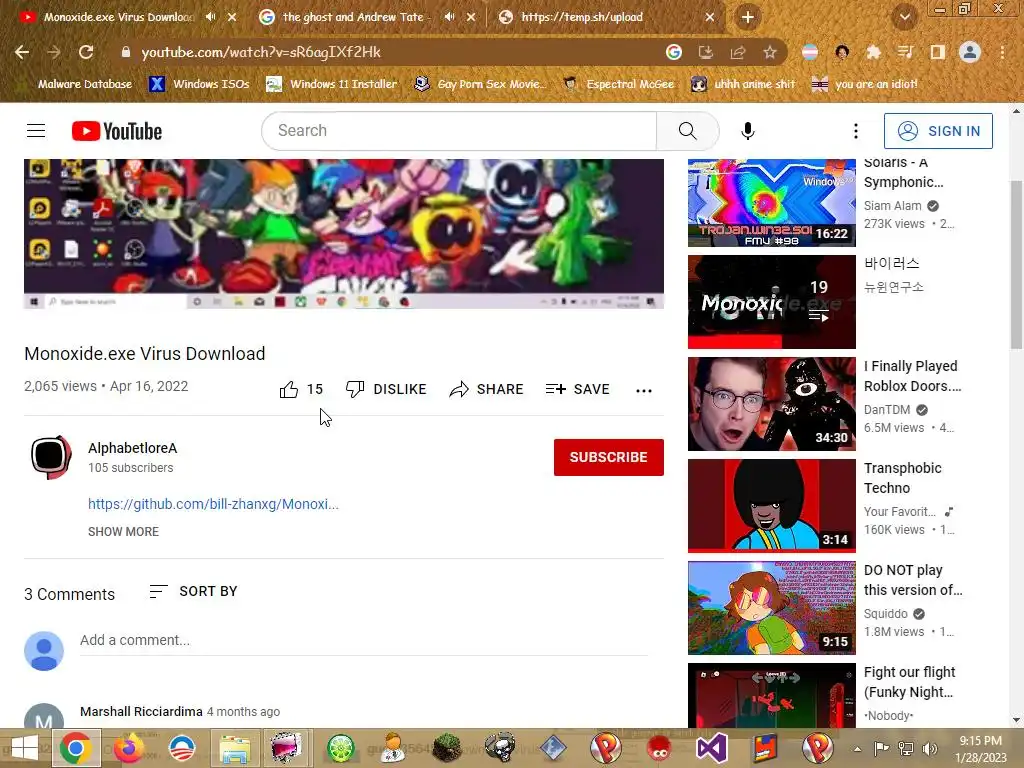This screenshot has height=768, width=1024.
Task: Save the video to a playlist
Action: 577,389
